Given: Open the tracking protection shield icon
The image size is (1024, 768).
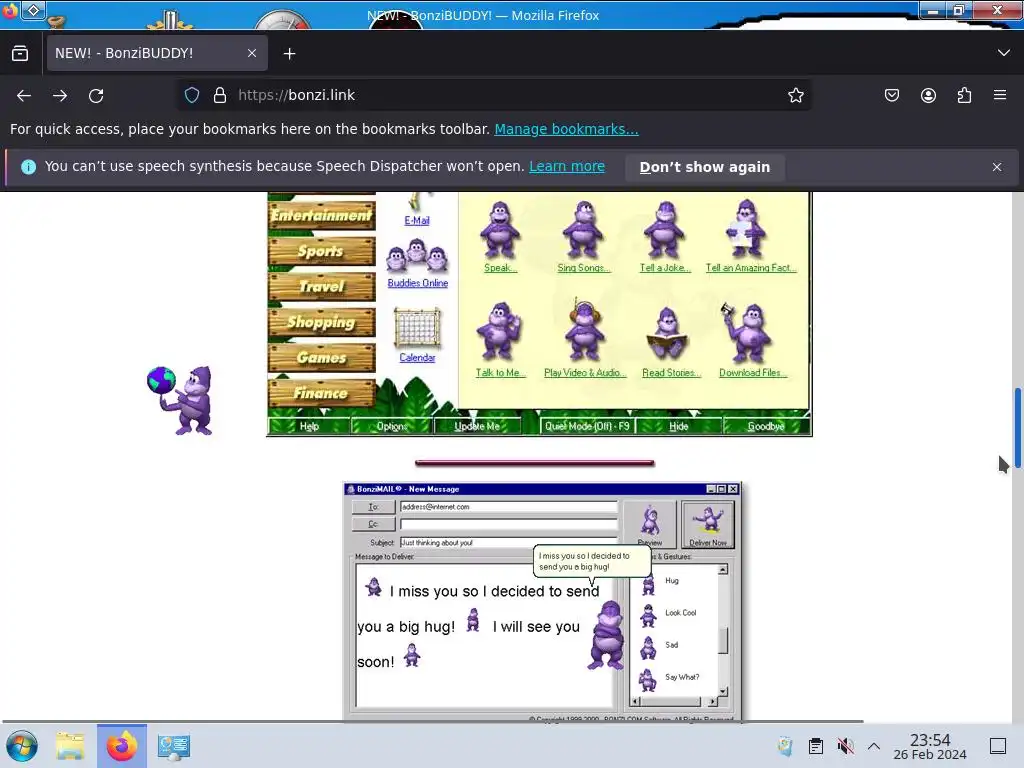Looking at the screenshot, I should 192,95.
